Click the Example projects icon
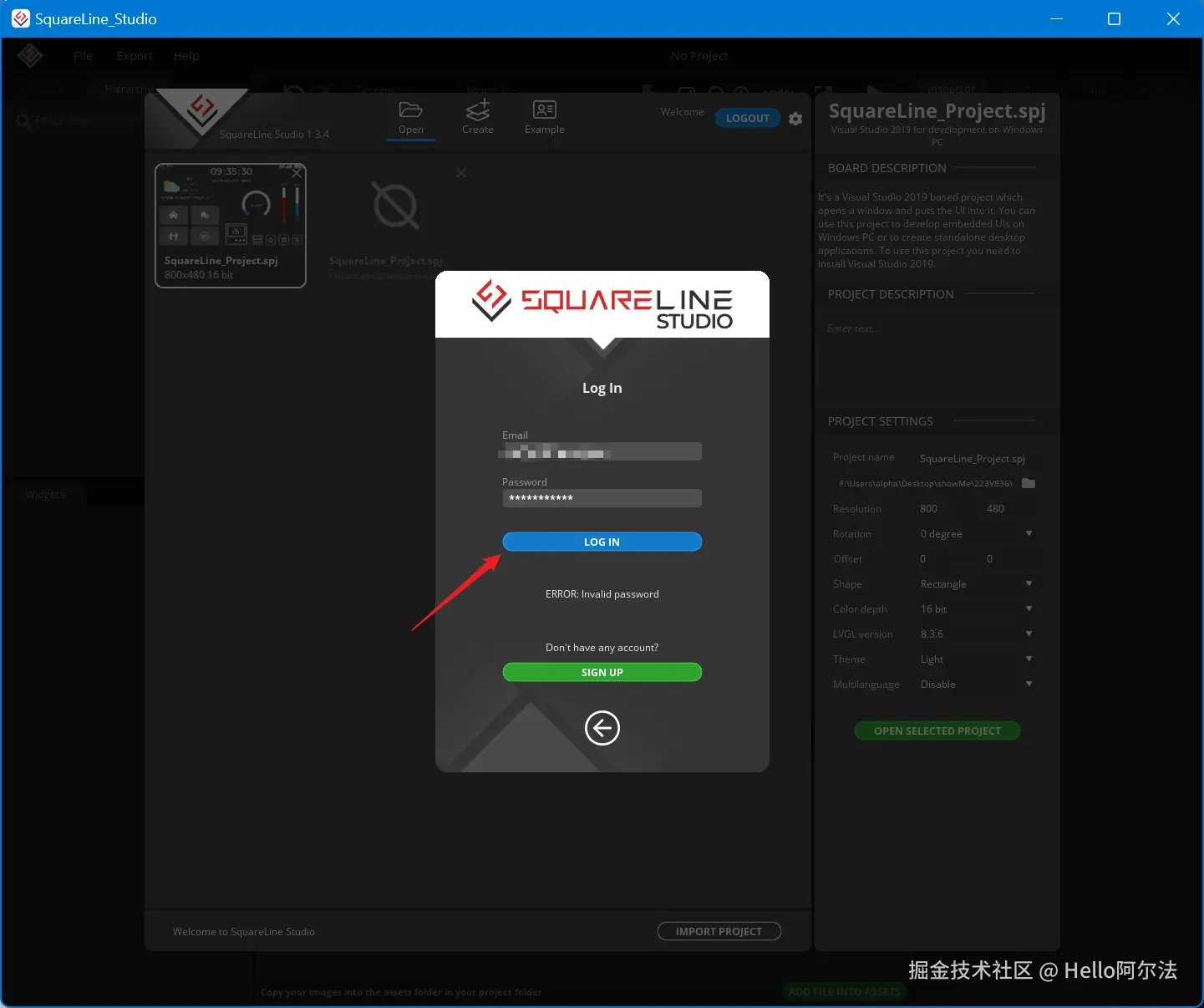 [x=545, y=109]
